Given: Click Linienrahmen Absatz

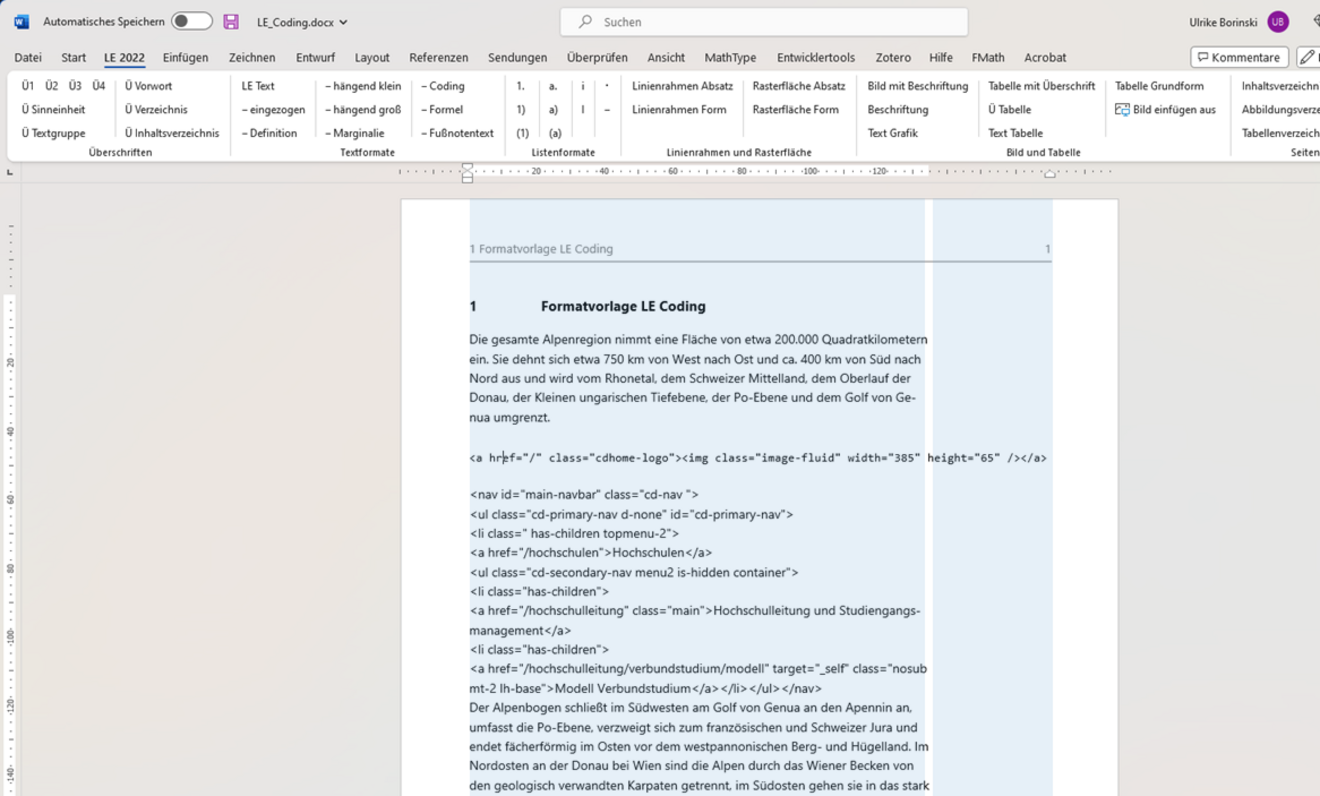Looking at the screenshot, I should 682,86.
